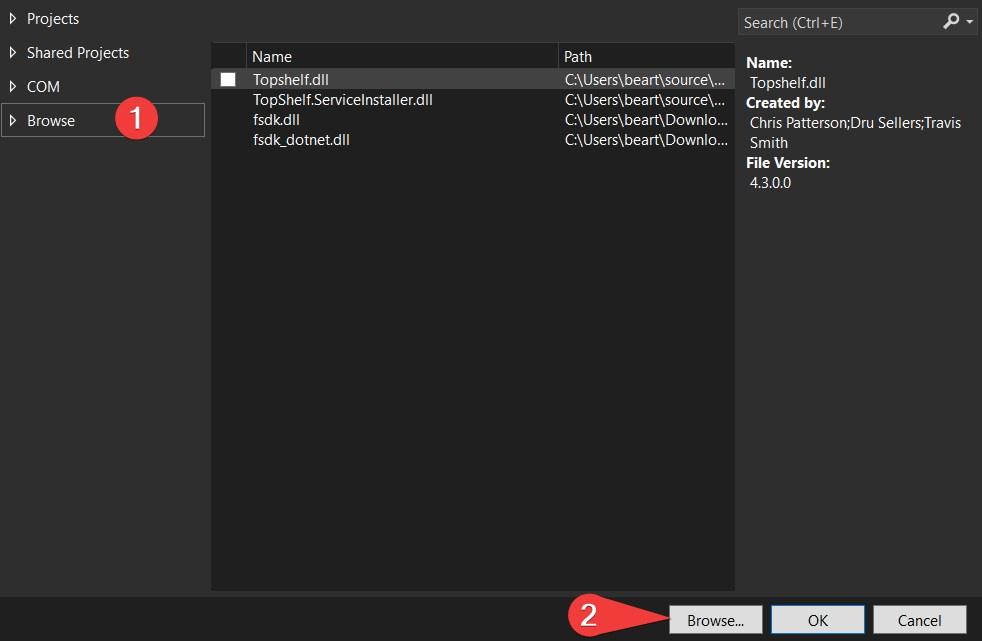The height and width of the screenshot is (641, 982).
Task: Sort by the Path column header
Action: click(646, 56)
